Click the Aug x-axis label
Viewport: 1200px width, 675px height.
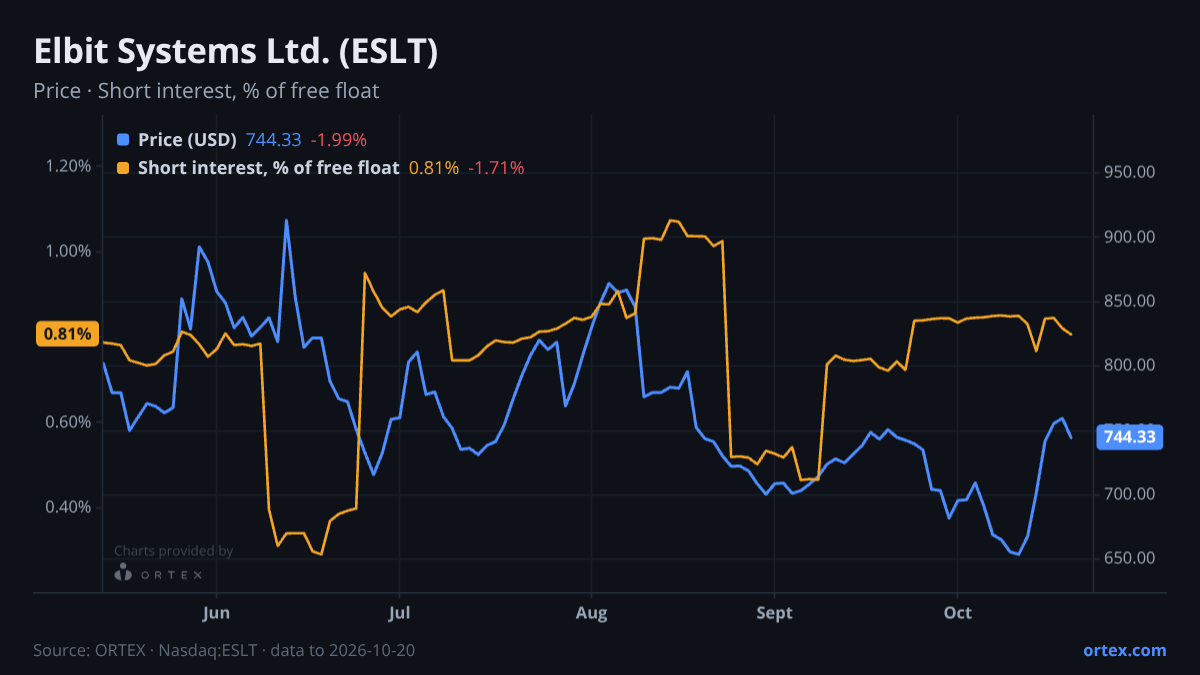592,611
